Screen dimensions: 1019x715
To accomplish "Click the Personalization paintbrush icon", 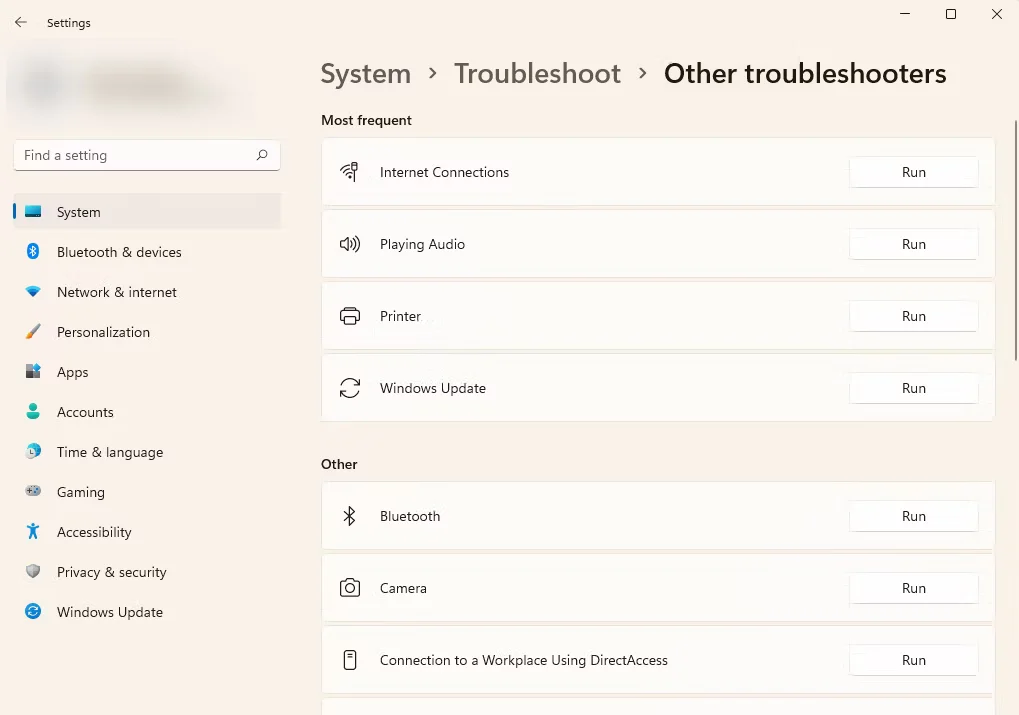I will point(33,332).
